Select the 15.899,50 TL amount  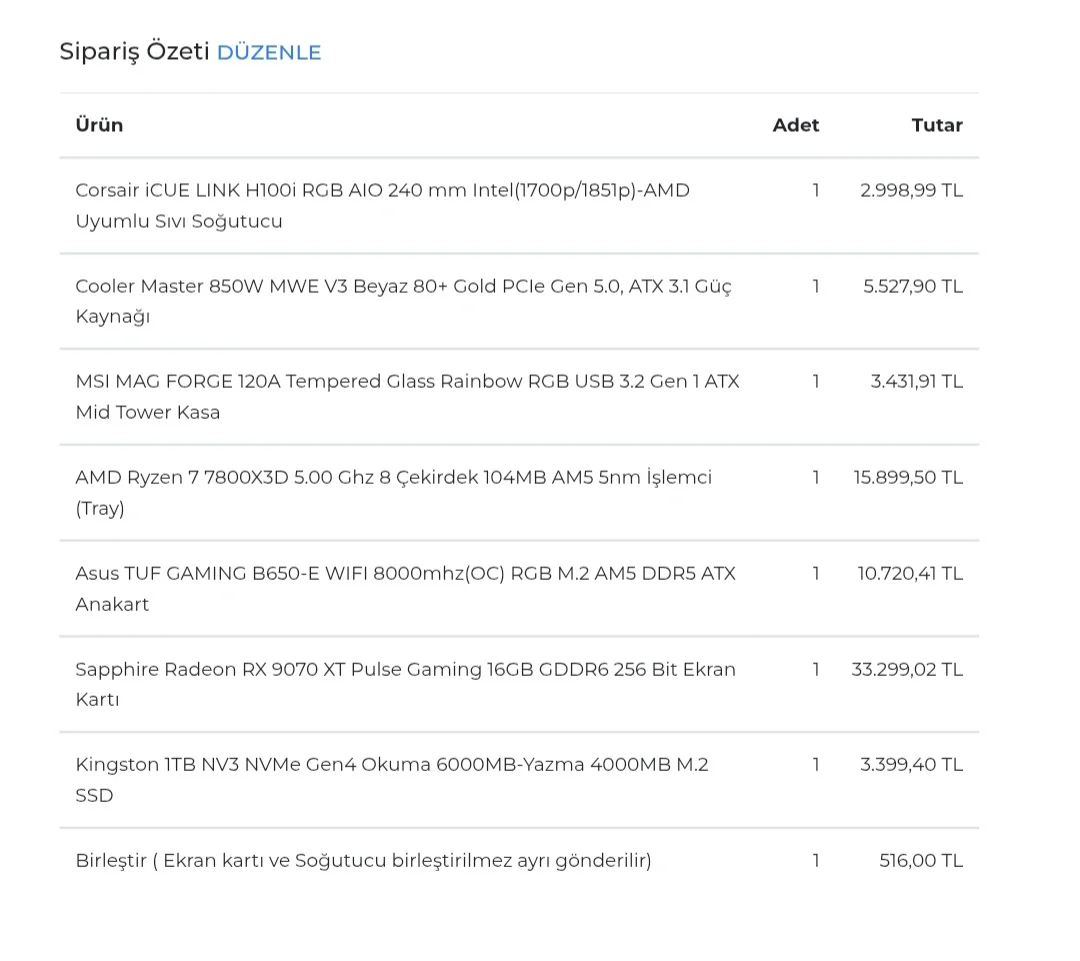click(x=908, y=477)
